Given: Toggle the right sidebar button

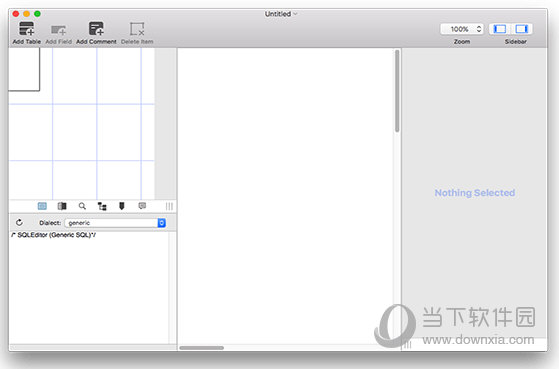Looking at the screenshot, I should coord(522,29).
